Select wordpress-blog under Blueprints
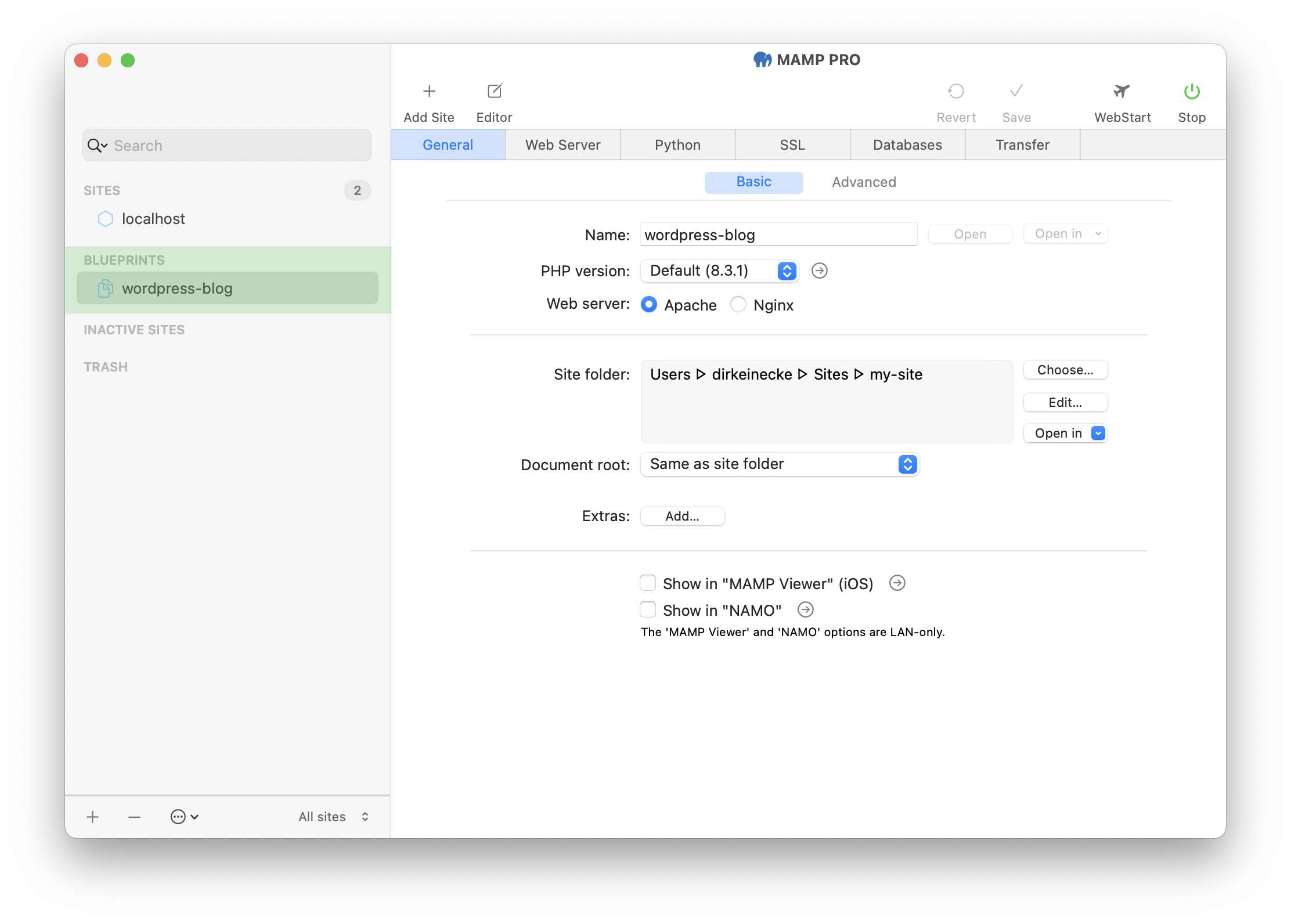 pos(228,288)
